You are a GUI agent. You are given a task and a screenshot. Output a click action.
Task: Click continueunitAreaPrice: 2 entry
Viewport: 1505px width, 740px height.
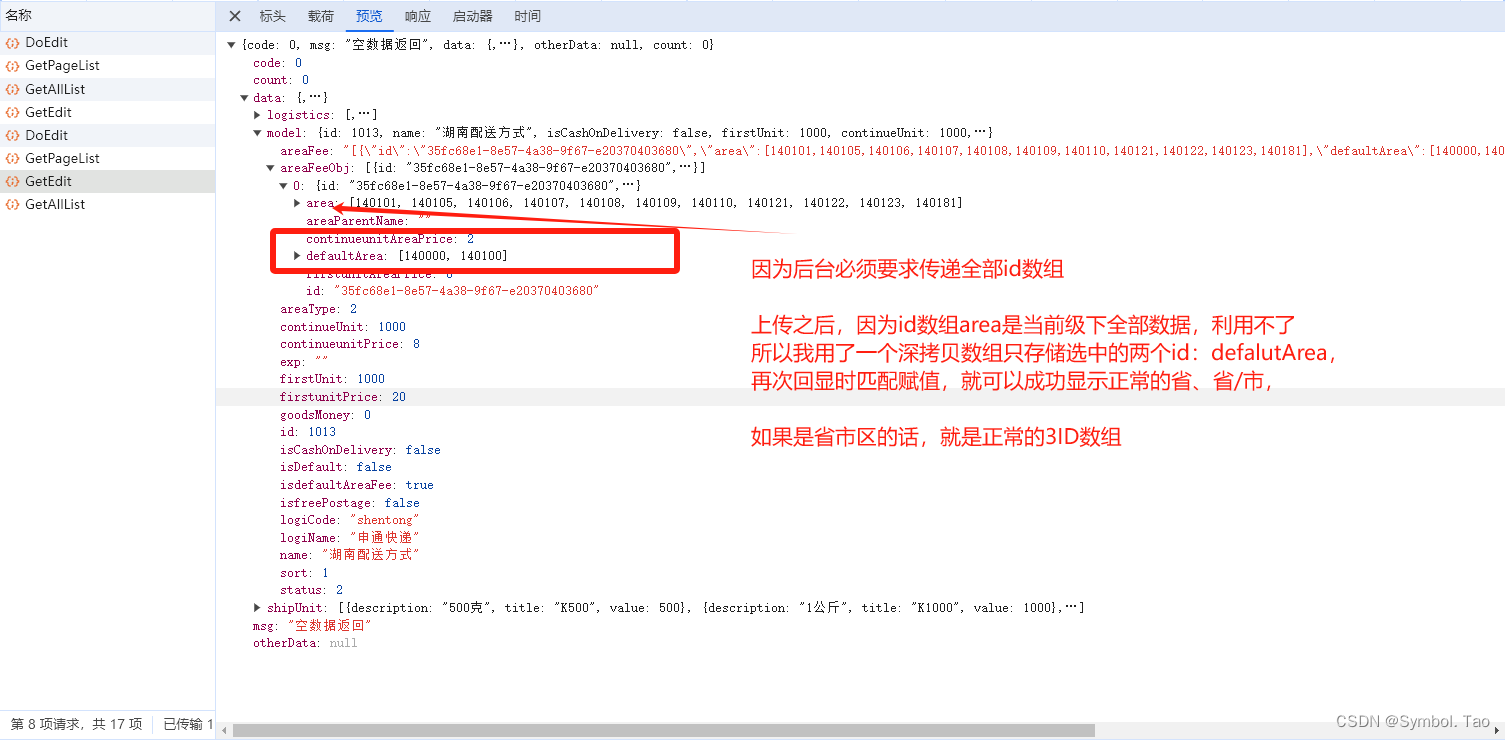pyautogui.click(x=390, y=239)
